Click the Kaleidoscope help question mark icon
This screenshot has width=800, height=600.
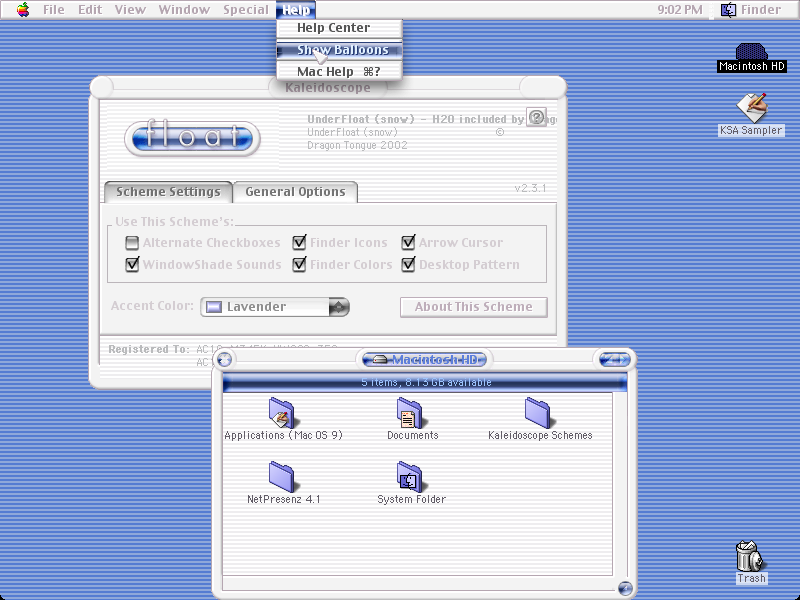point(536,117)
